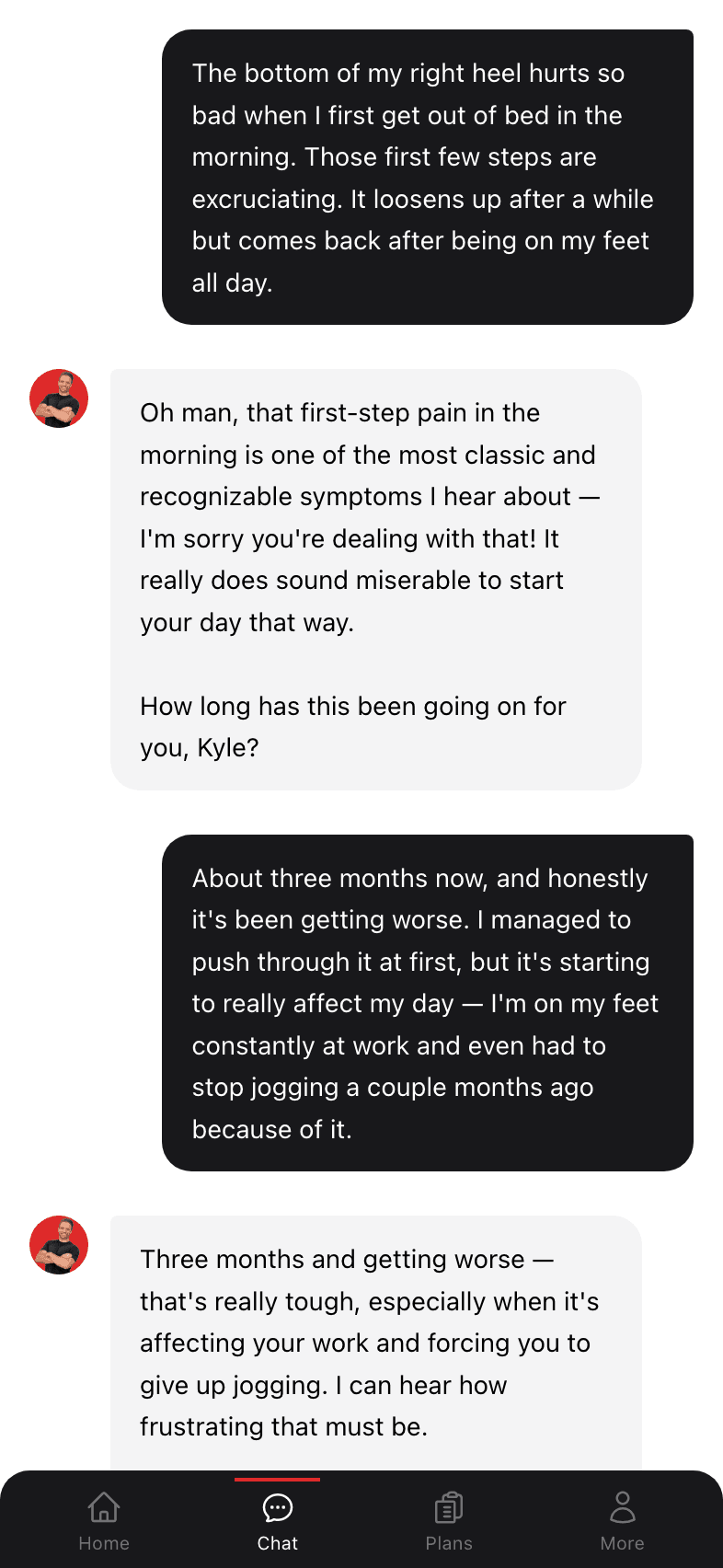
Task: Tap coach avatar beside first reply
Action: pos(59,398)
